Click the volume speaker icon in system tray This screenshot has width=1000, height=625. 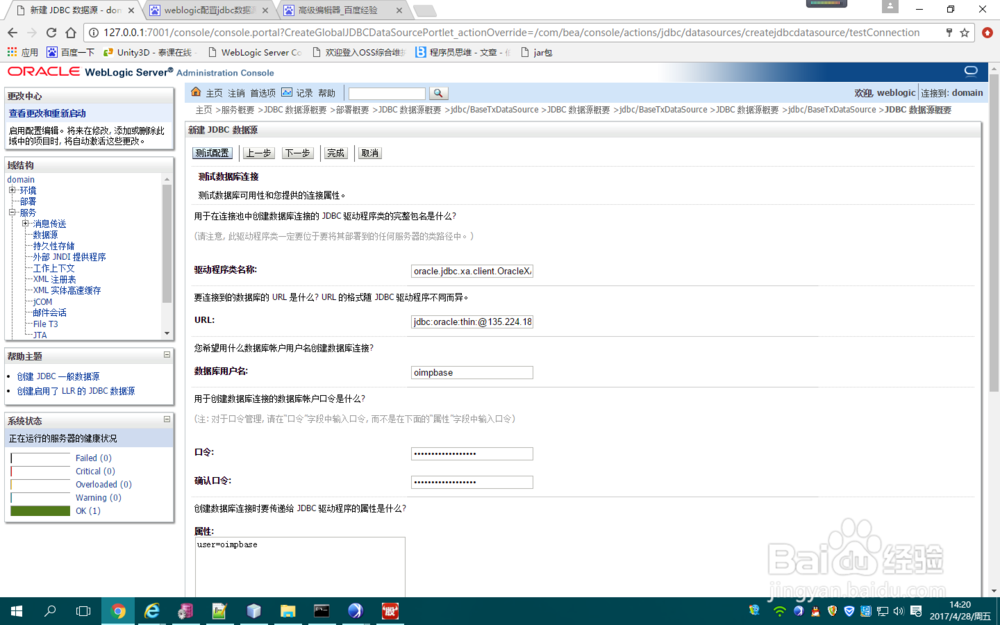[x=899, y=611]
